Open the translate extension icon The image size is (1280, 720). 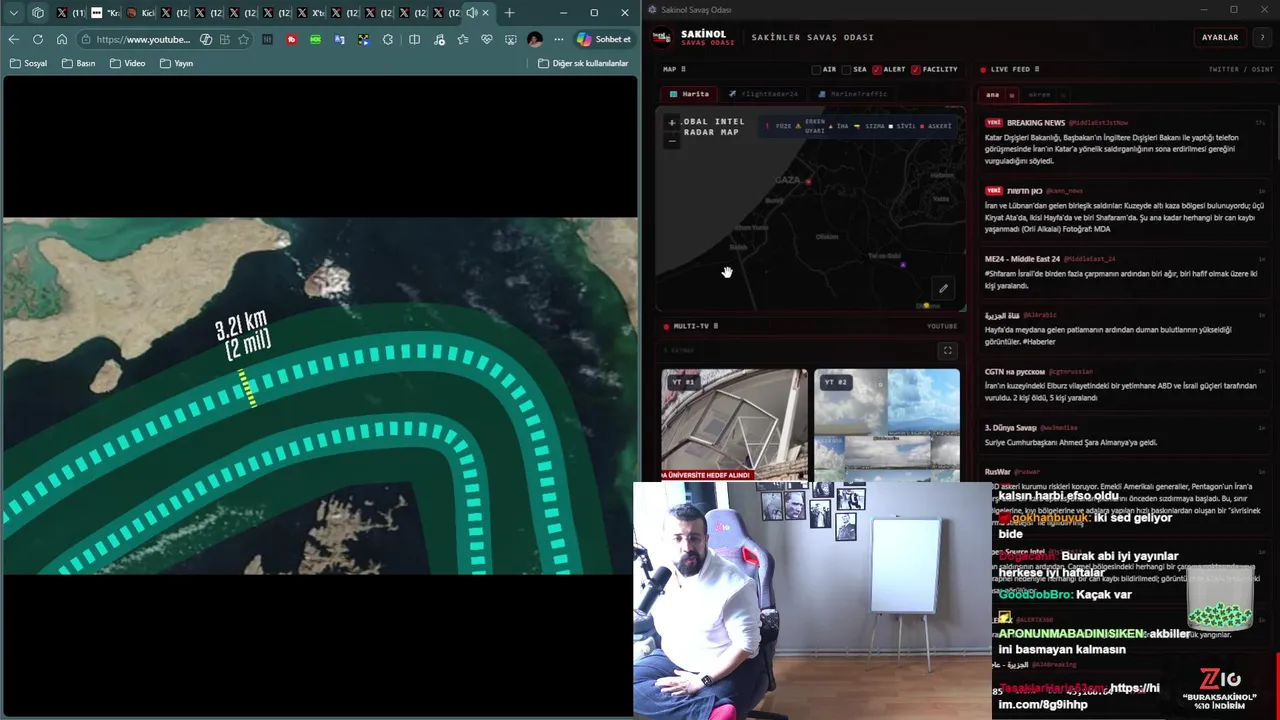(340, 39)
